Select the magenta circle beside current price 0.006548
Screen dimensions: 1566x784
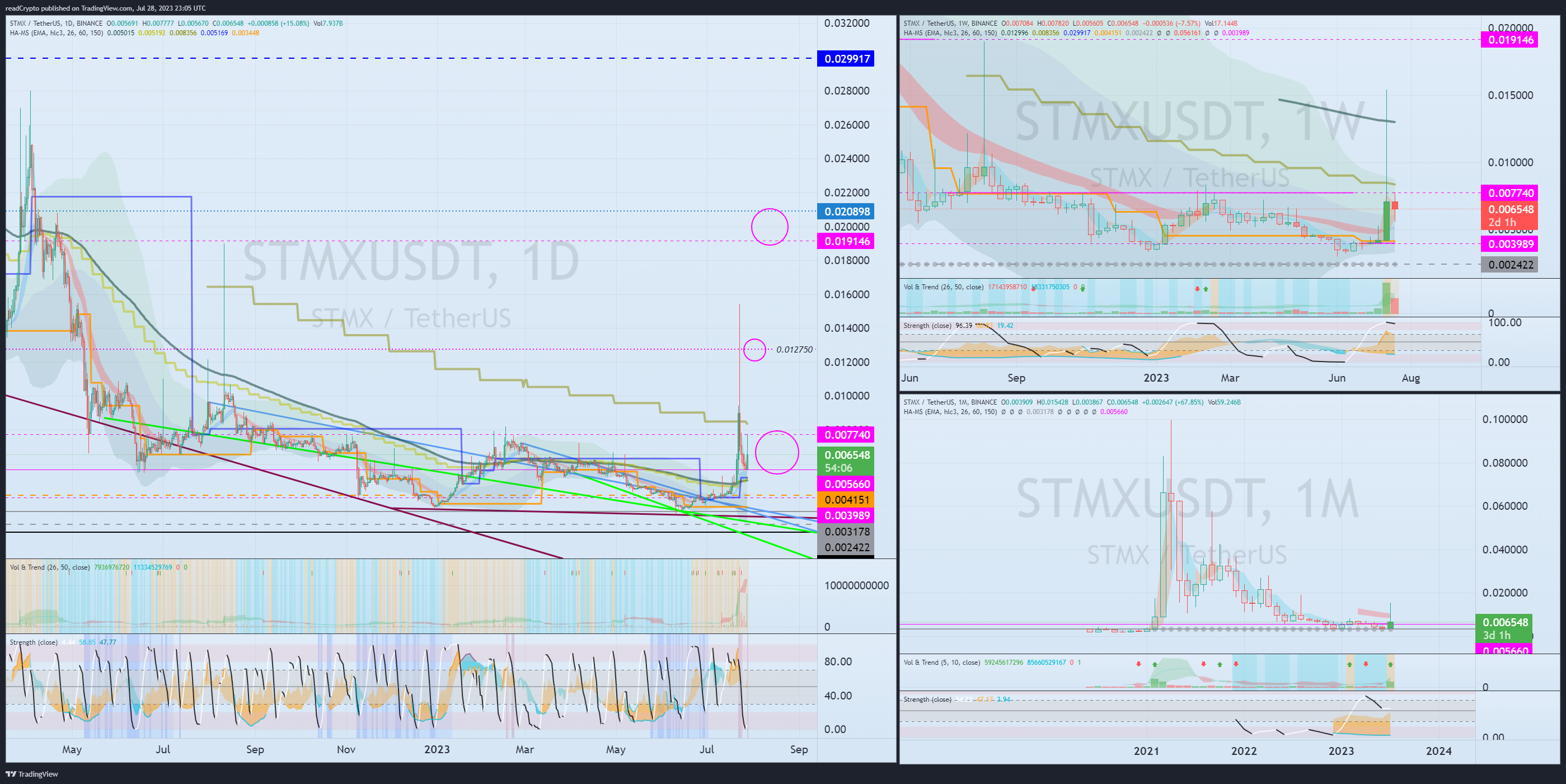[x=777, y=452]
